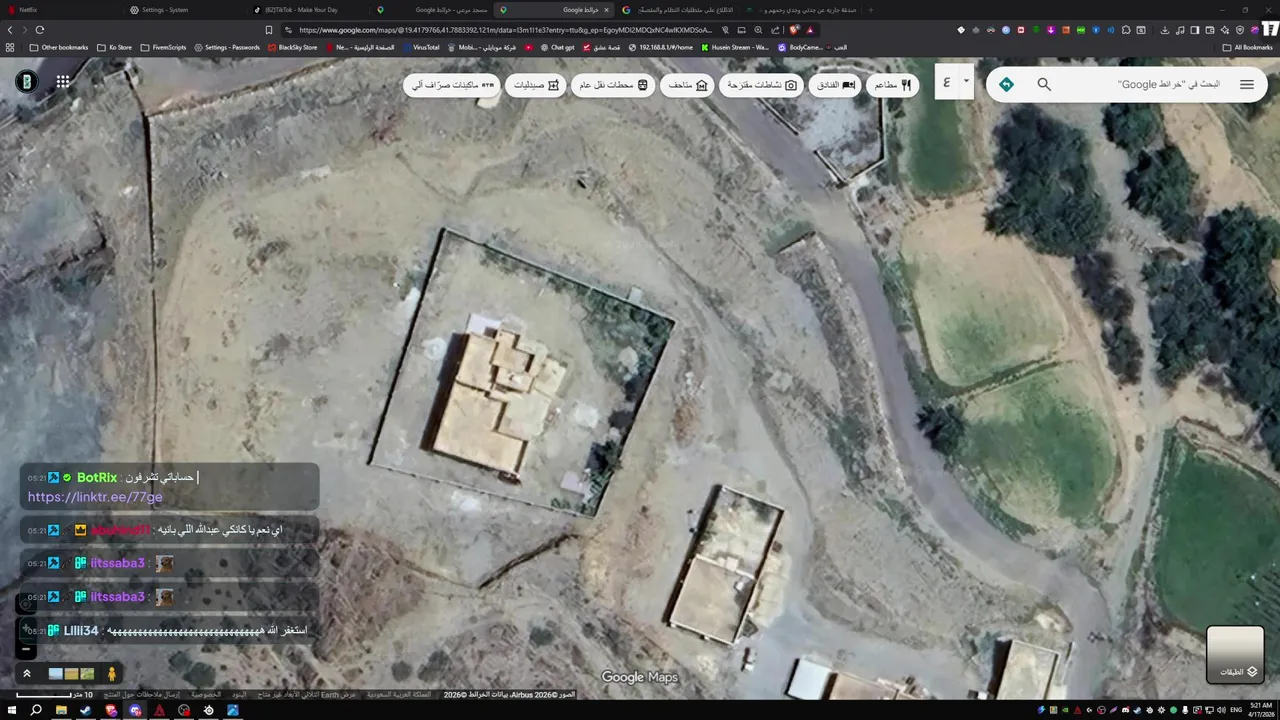Open the BodyCame bookmark
The image size is (1280, 720).
[800, 47]
